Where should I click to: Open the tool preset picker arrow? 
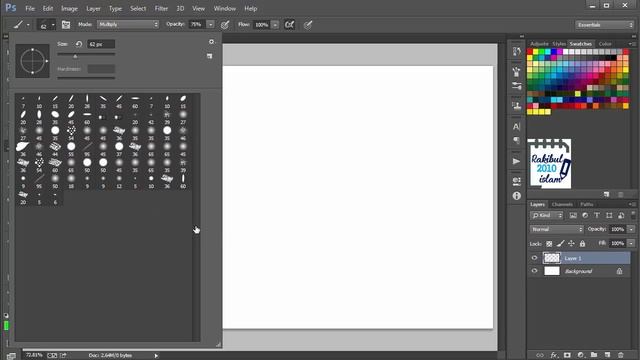coord(28,25)
